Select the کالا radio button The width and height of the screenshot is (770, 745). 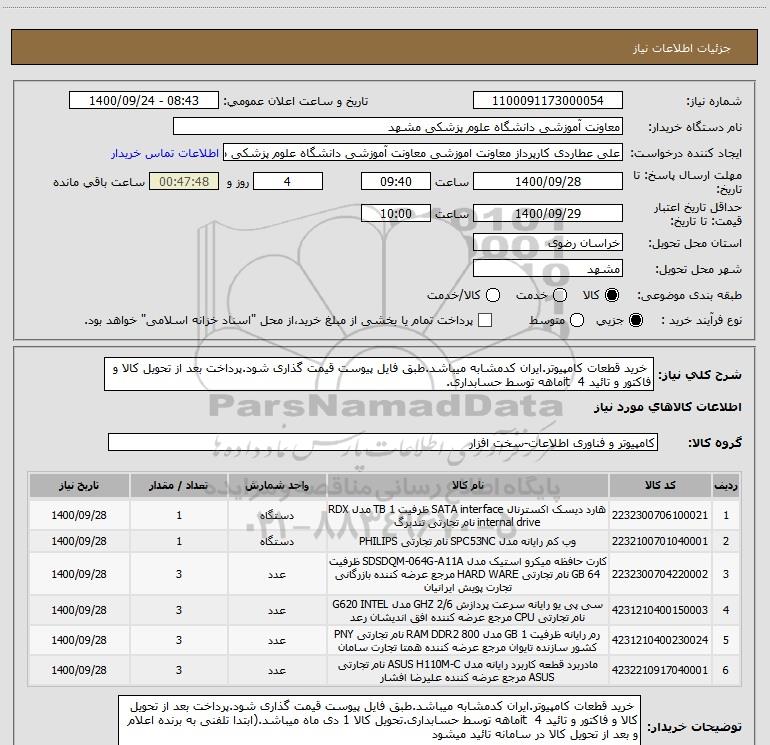point(612,295)
